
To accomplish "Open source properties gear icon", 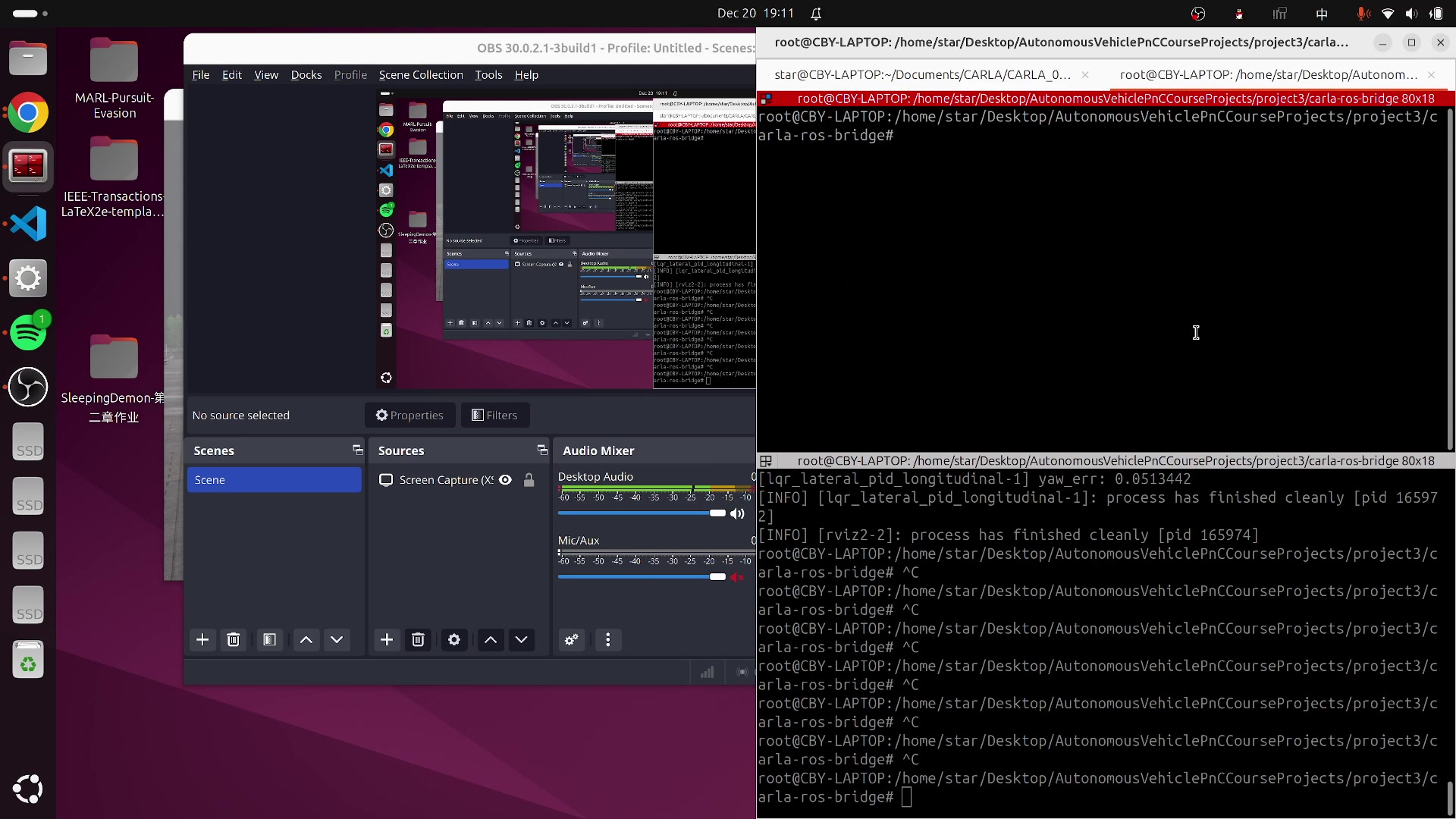I will (454, 640).
